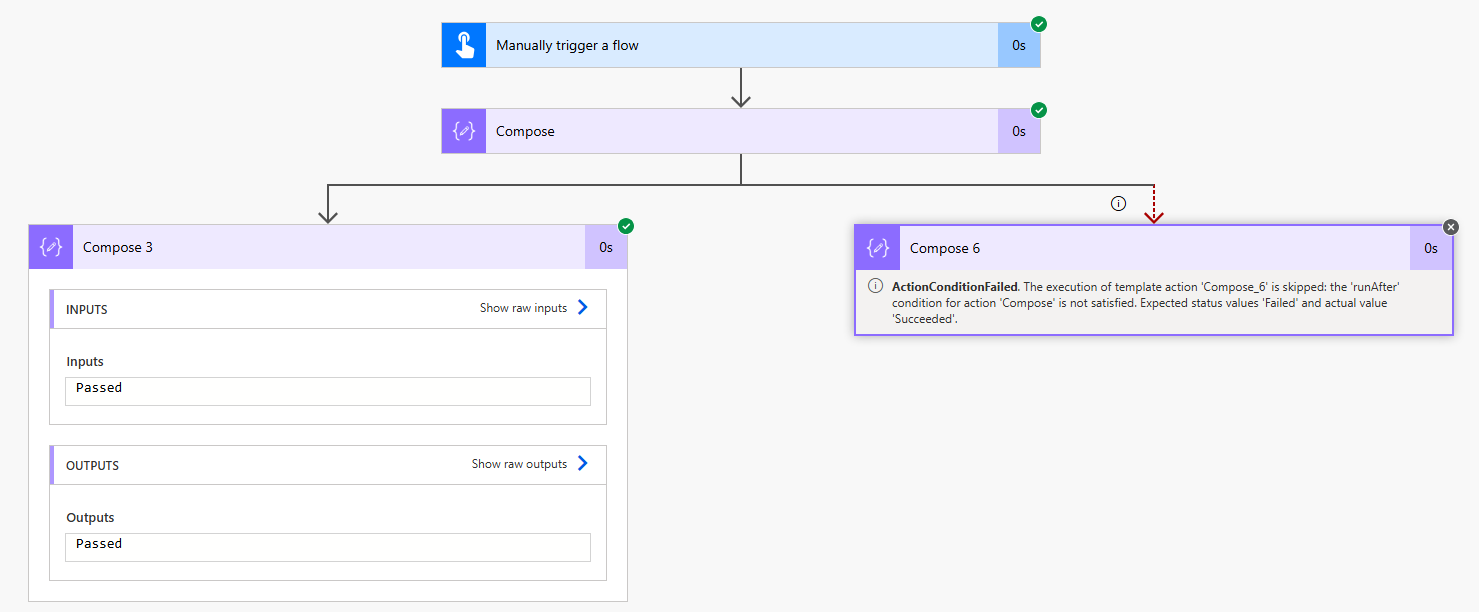
Task: Click the Compose 6 action icon
Action: (x=877, y=248)
